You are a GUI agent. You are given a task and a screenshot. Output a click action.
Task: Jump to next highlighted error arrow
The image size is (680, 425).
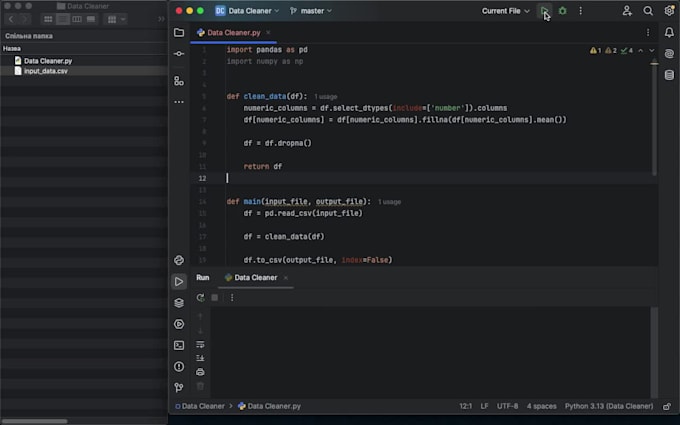tap(651, 51)
